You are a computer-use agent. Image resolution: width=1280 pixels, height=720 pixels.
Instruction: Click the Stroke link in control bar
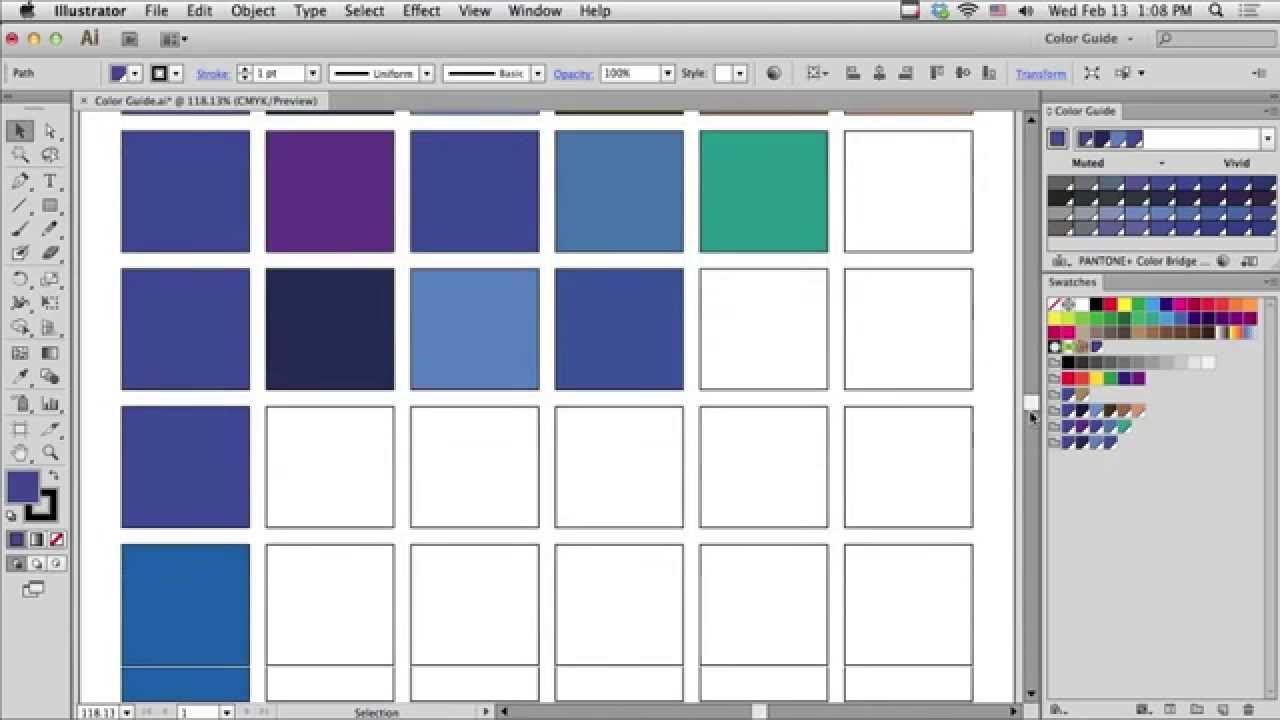coord(213,73)
